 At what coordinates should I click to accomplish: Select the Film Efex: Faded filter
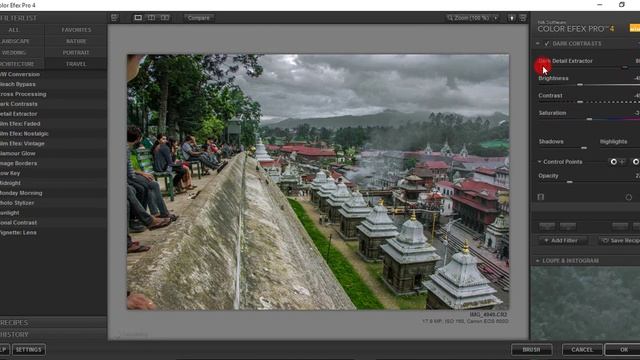(53, 124)
